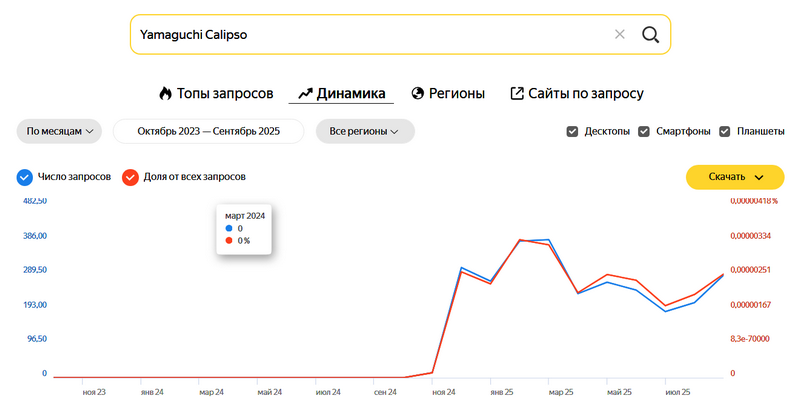This screenshot has height=409, width=800.
Task: Click the external link icon for Сайты по запросу
Action: coord(517,93)
